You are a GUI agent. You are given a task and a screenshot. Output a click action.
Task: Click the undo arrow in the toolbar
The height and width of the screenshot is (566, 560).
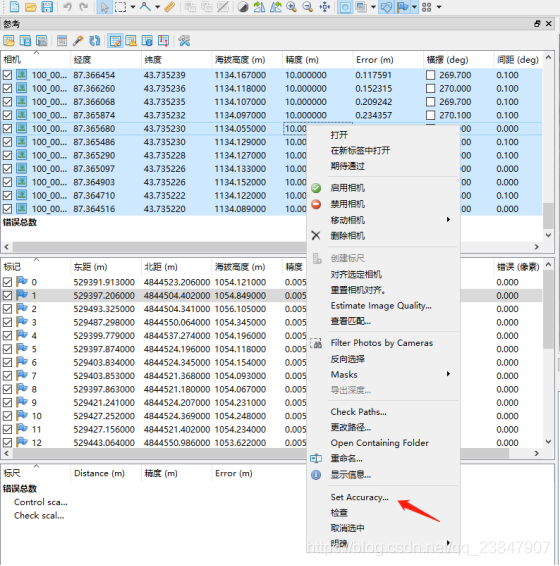click(67, 7)
